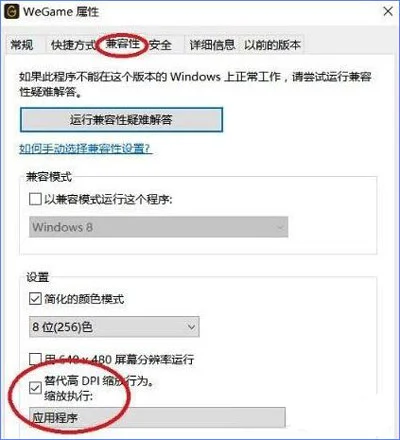The width and height of the screenshot is (400, 440).
Task: Close the WeGame 属性 dialog
Action: click(x=388, y=12)
